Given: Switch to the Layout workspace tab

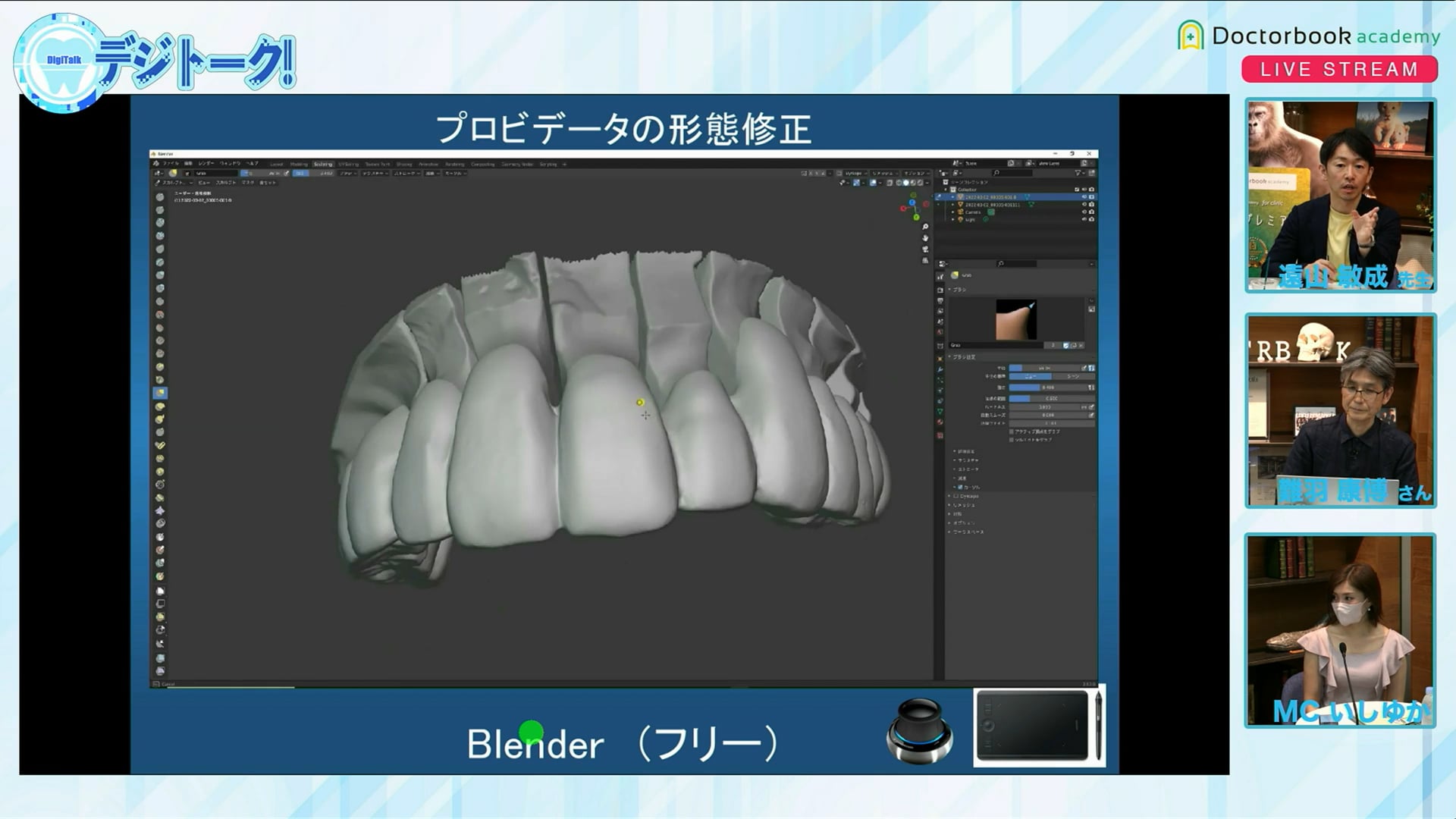Looking at the screenshot, I should [x=277, y=165].
